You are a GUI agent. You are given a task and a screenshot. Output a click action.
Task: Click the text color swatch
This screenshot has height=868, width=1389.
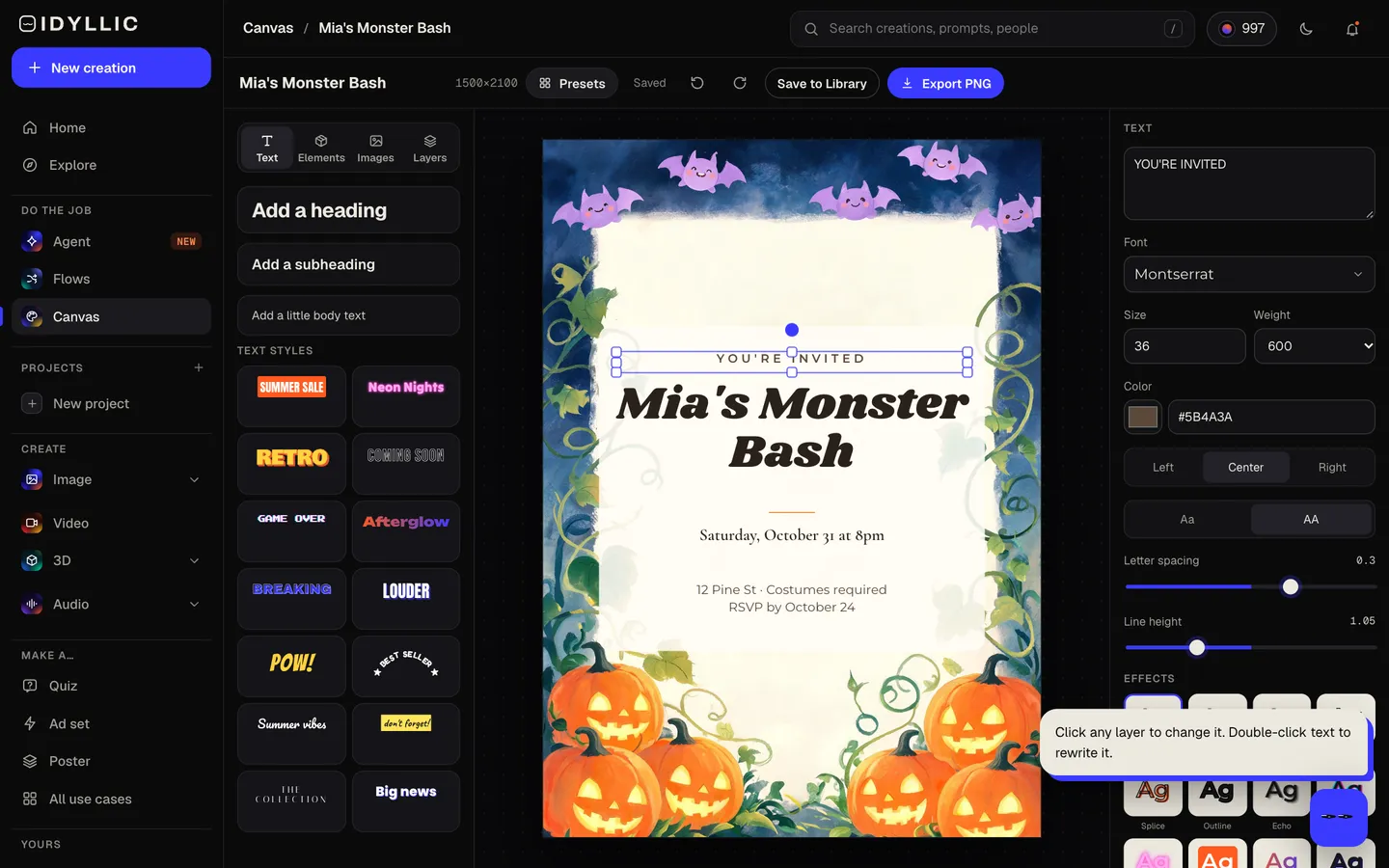[1143, 417]
